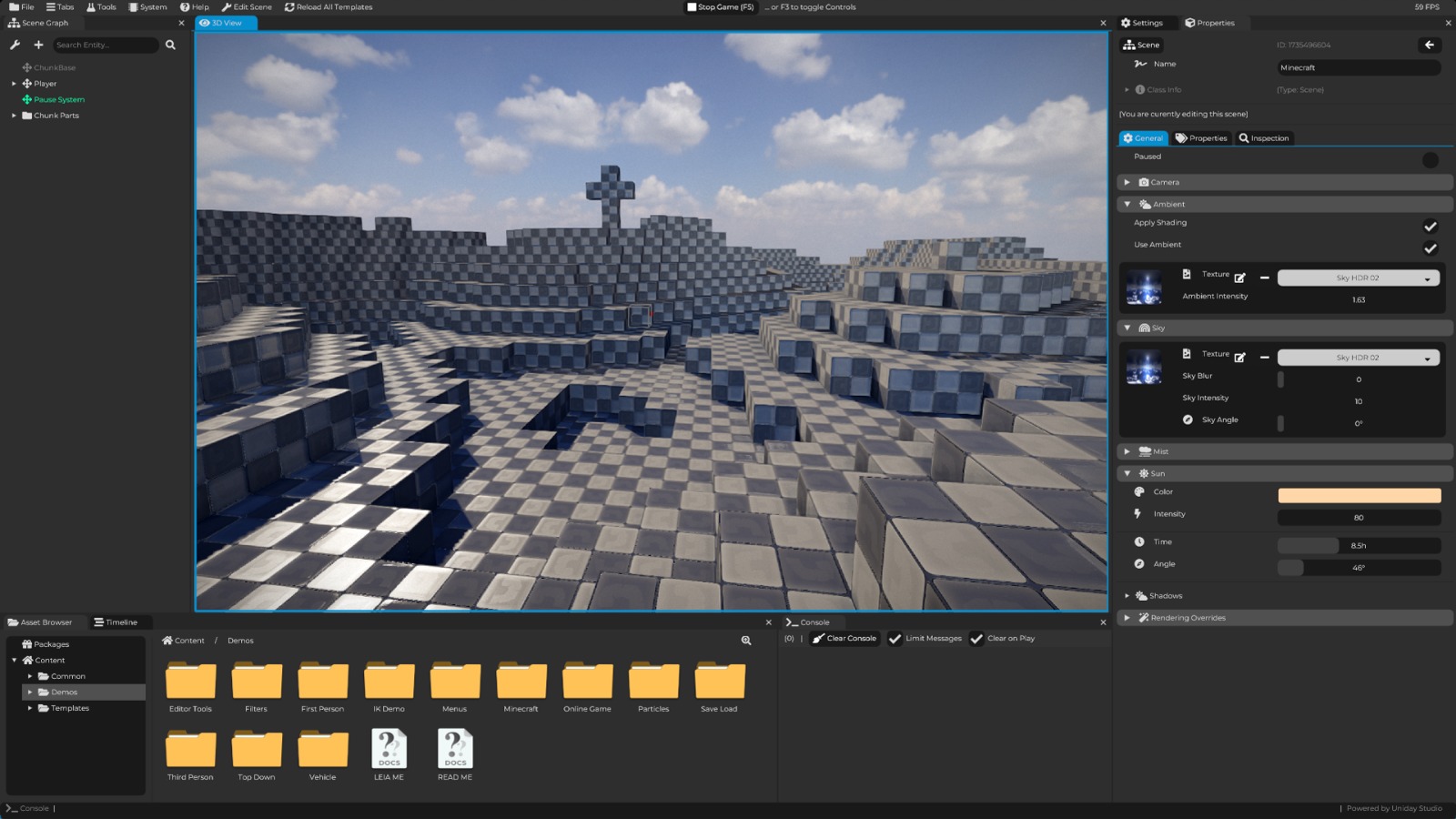Open the Particles demo folder
The height and width of the screenshot is (819, 1456).
pyautogui.click(x=653, y=687)
